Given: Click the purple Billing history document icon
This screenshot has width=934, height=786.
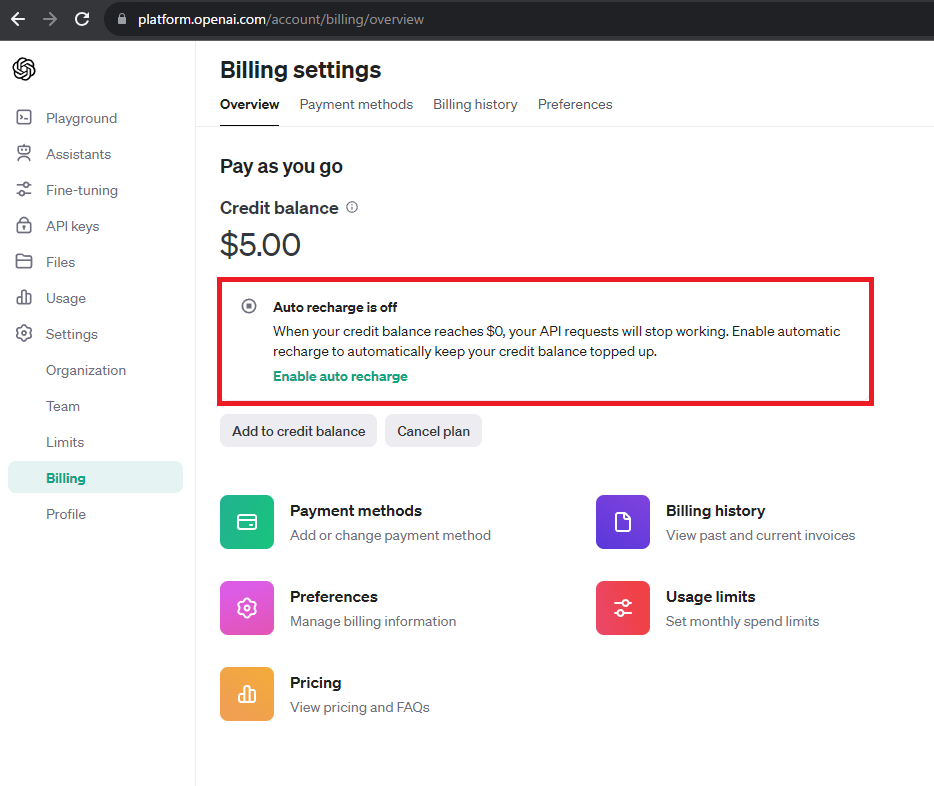Looking at the screenshot, I should tap(622, 522).
